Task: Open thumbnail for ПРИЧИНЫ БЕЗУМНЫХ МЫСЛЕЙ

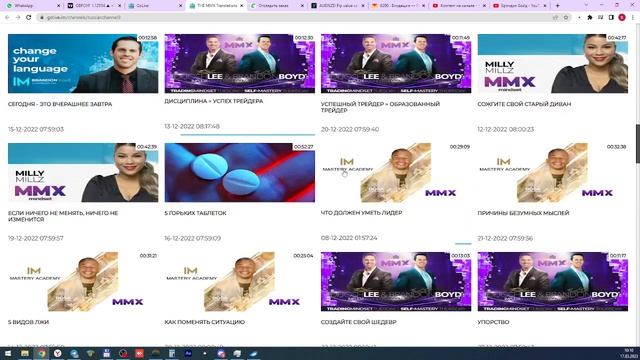Action: tap(553, 172)
